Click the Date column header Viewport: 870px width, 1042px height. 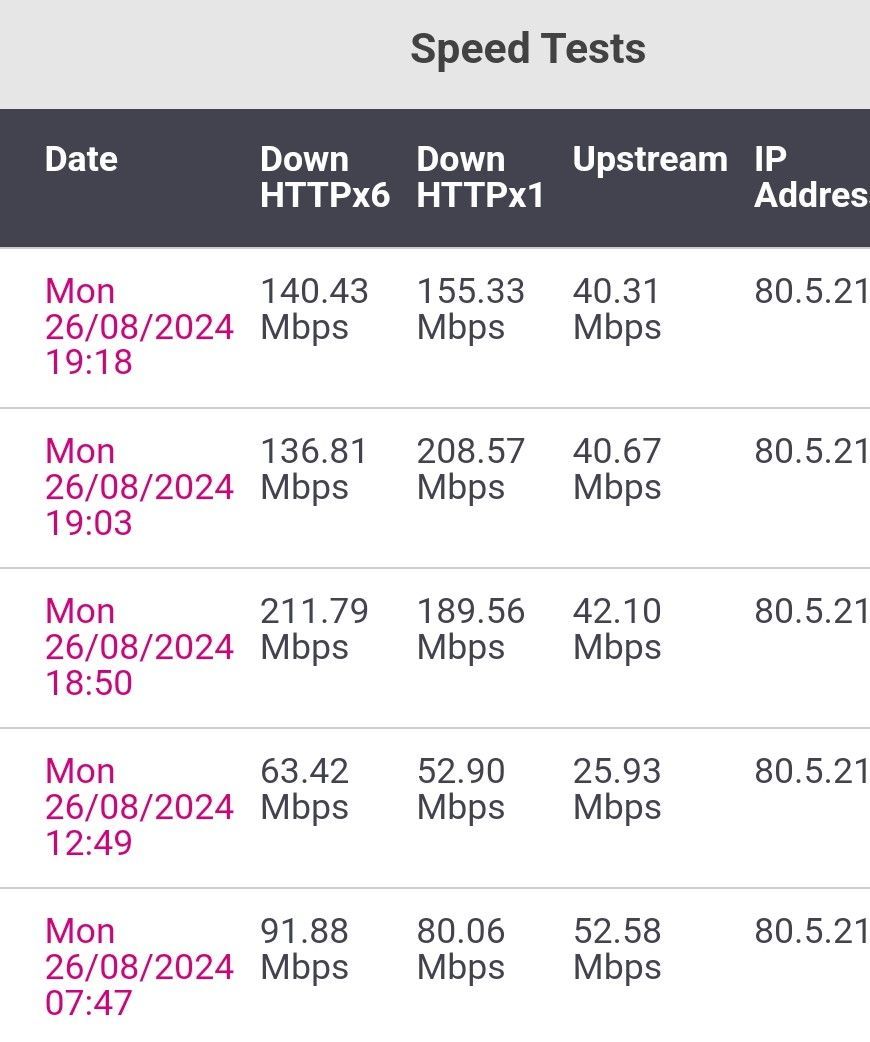(81, 159)
